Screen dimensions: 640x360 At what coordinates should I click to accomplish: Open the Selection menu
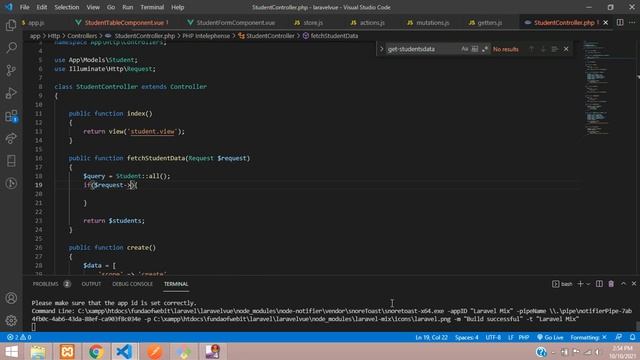[x=67, y=7]
